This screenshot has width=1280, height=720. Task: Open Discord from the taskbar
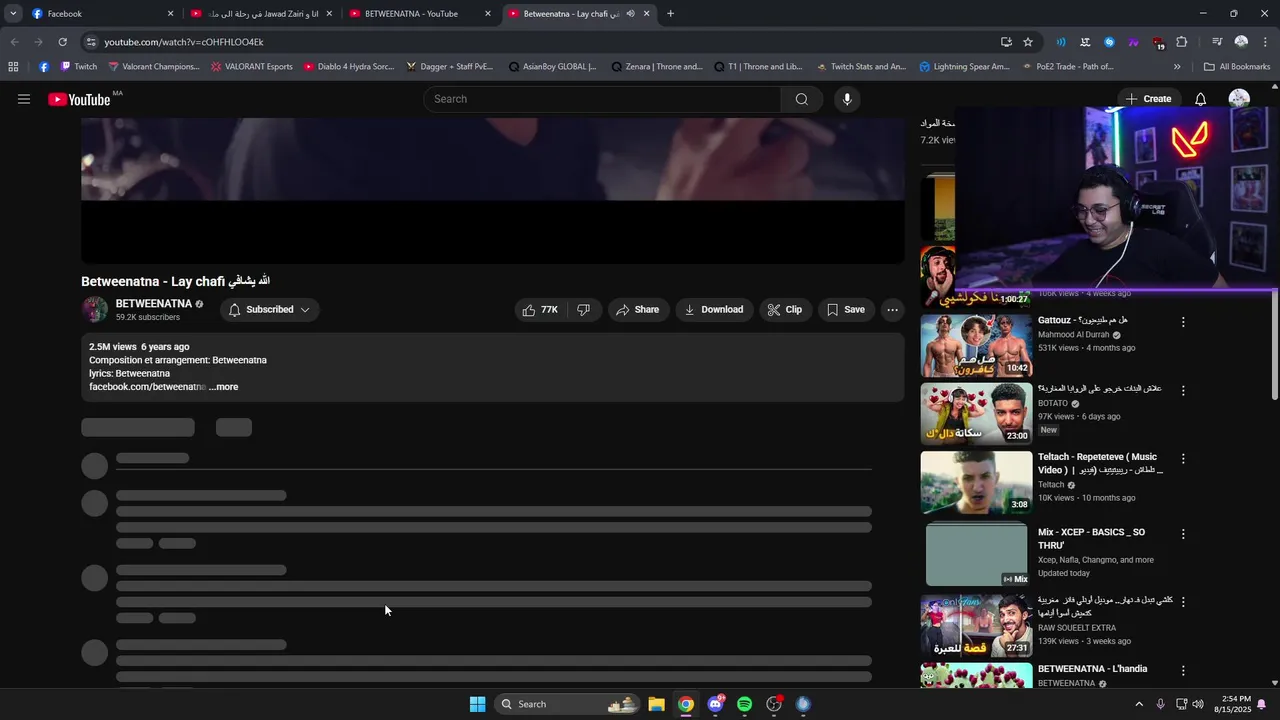(x=715, y=704)
